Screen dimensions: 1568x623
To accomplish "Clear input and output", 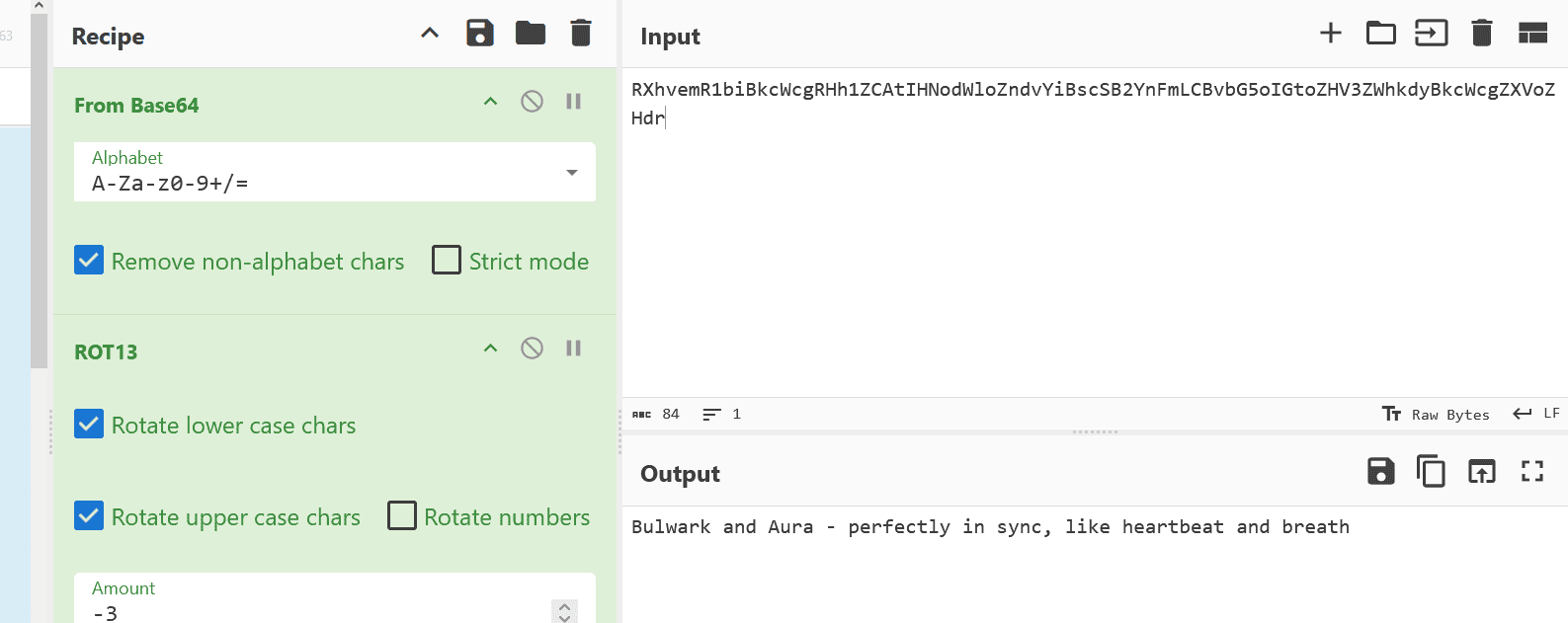I will [x=1481, y=34].
